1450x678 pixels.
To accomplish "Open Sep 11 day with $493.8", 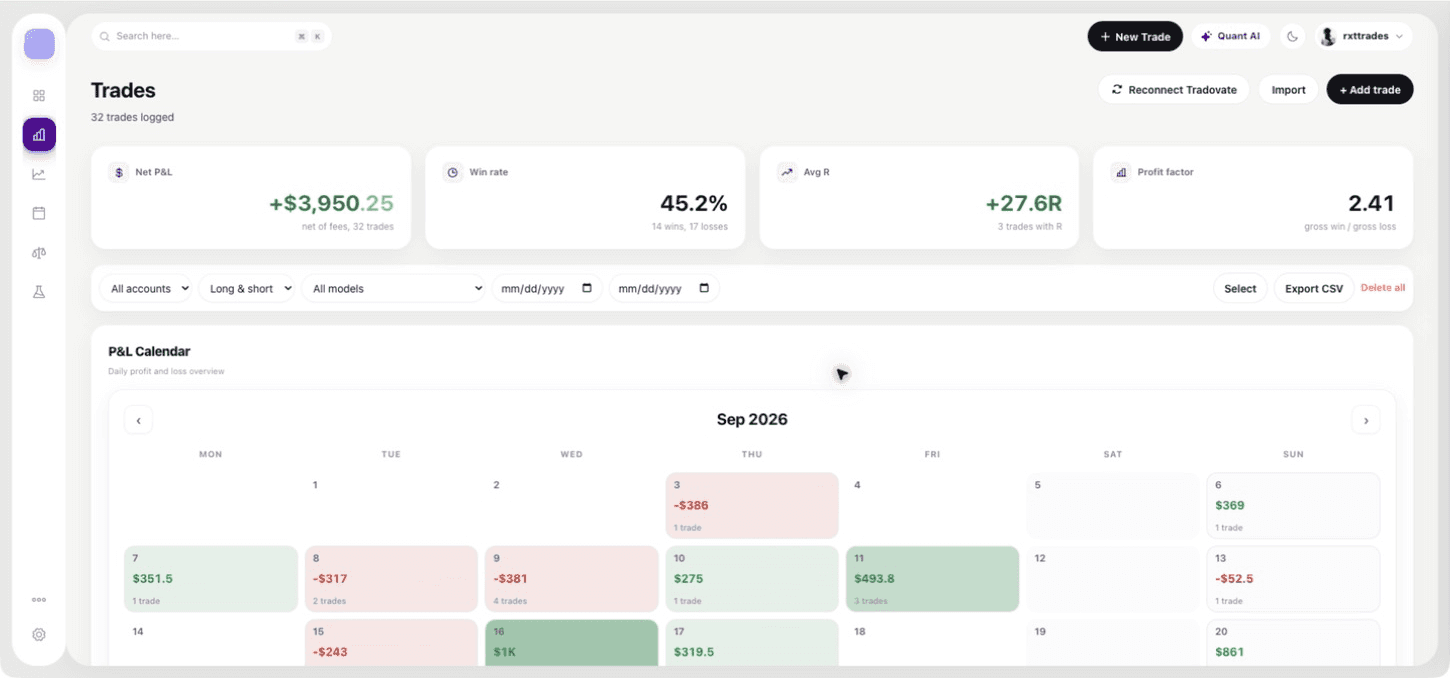I will [932, 579].
